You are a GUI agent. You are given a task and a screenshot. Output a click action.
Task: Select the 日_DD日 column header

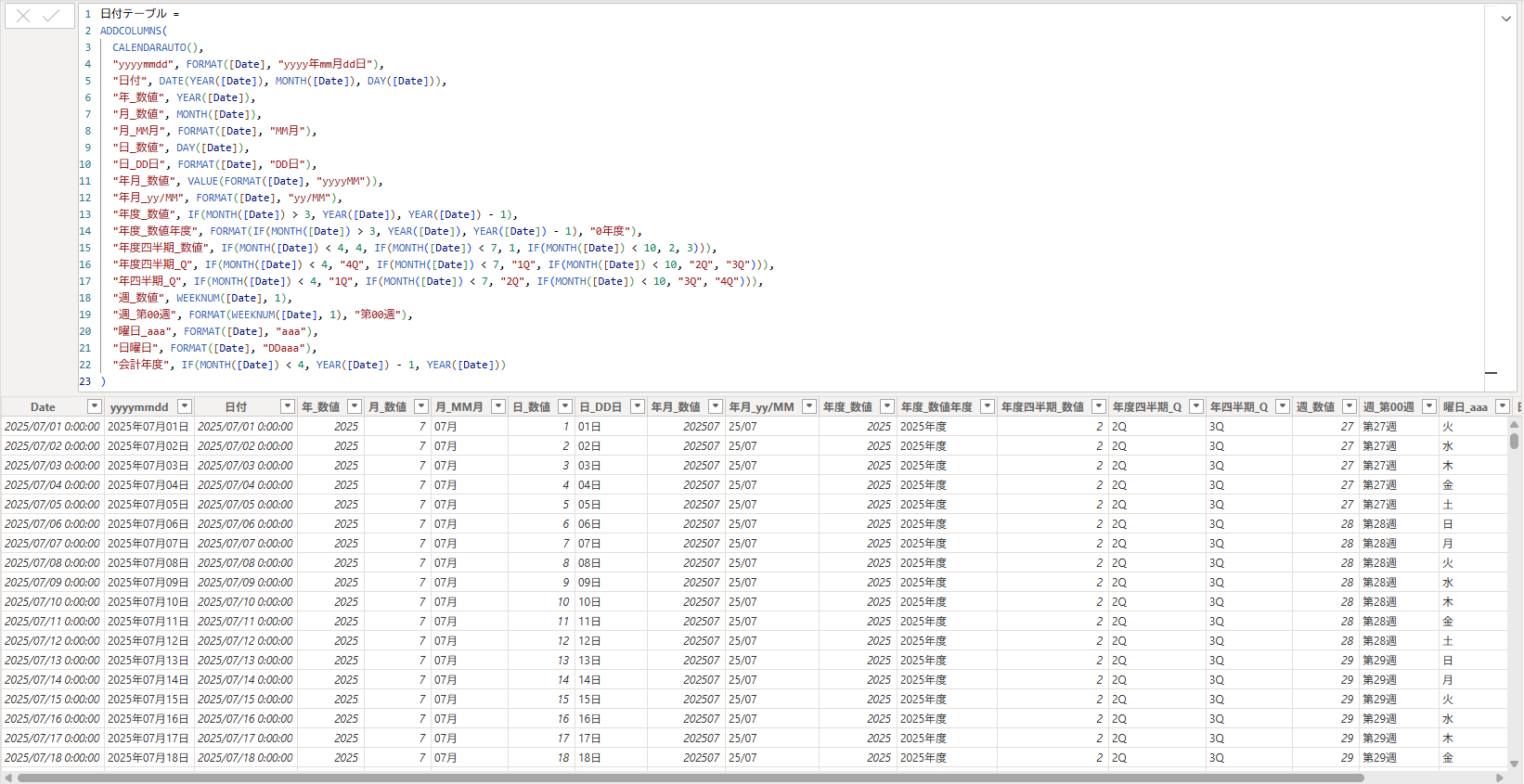pos(601,406)
